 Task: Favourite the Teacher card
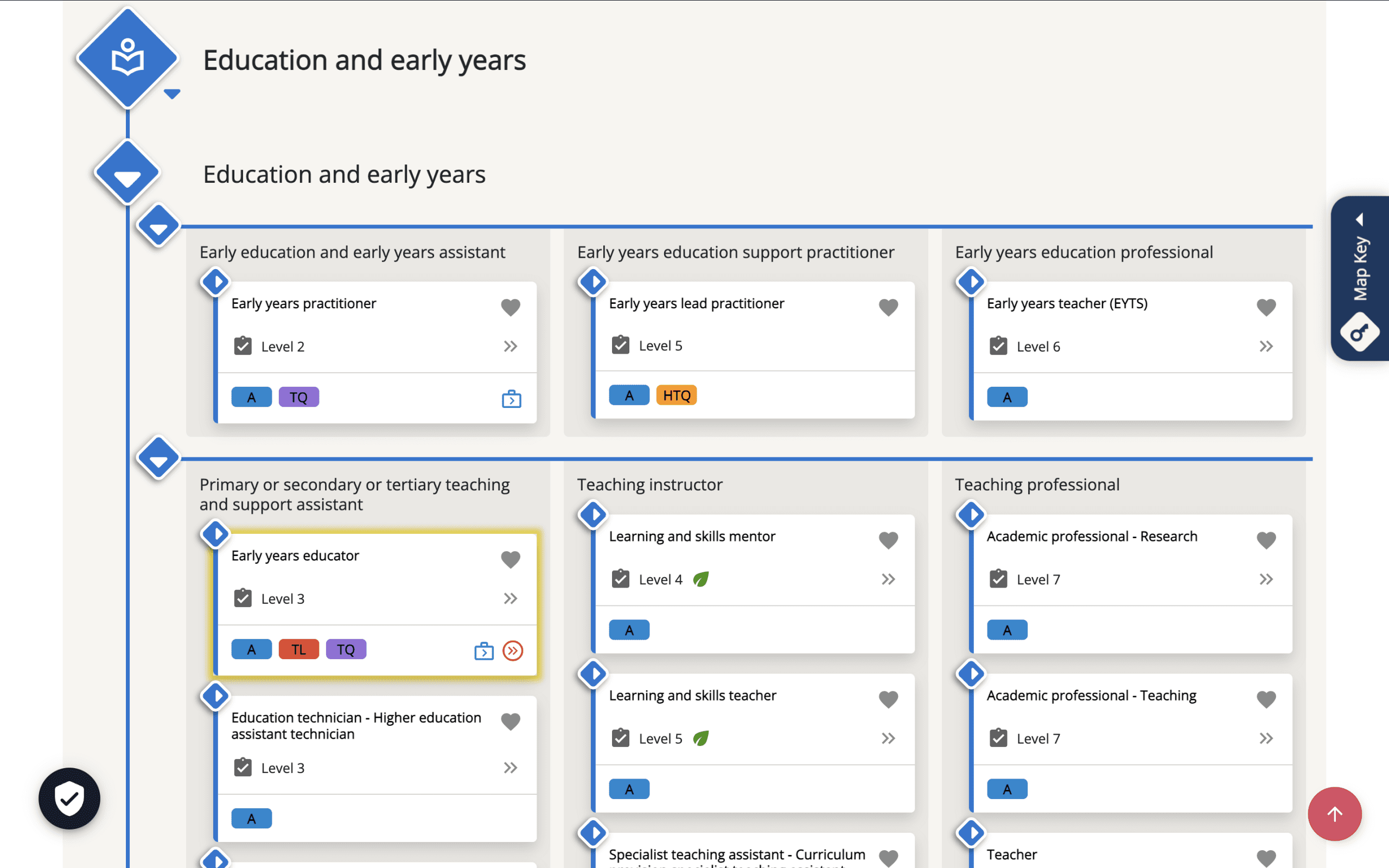(1266, 858)
